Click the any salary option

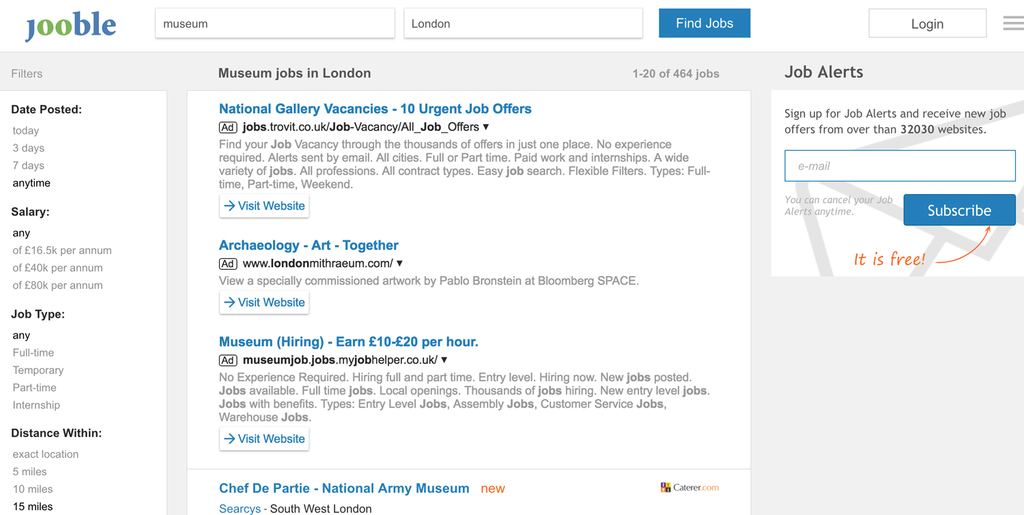[x=21, y=233]
